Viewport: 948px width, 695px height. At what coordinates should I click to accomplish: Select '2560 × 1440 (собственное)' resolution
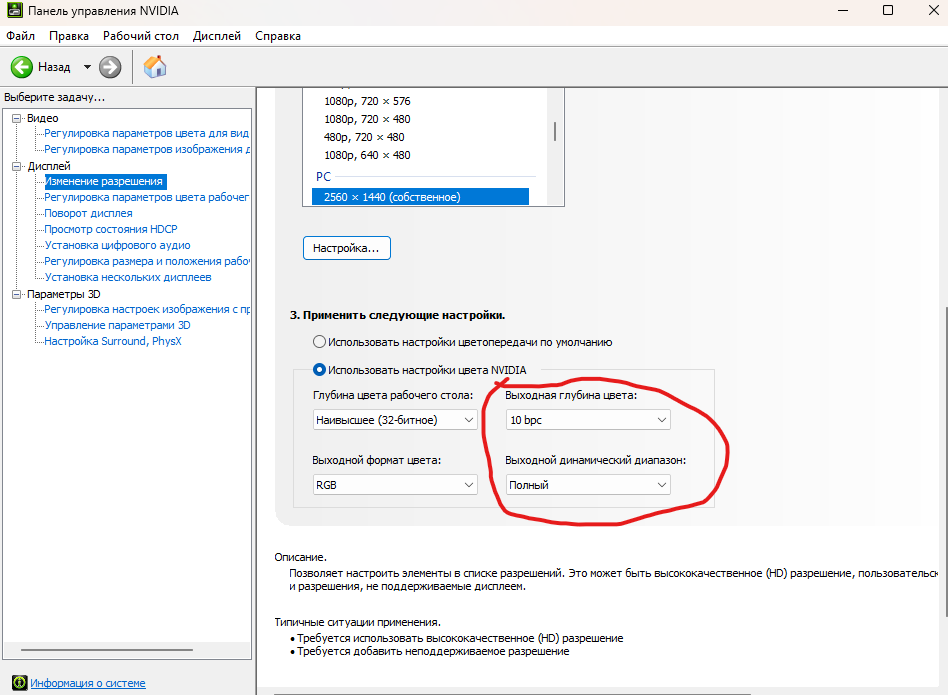(420, 197)
